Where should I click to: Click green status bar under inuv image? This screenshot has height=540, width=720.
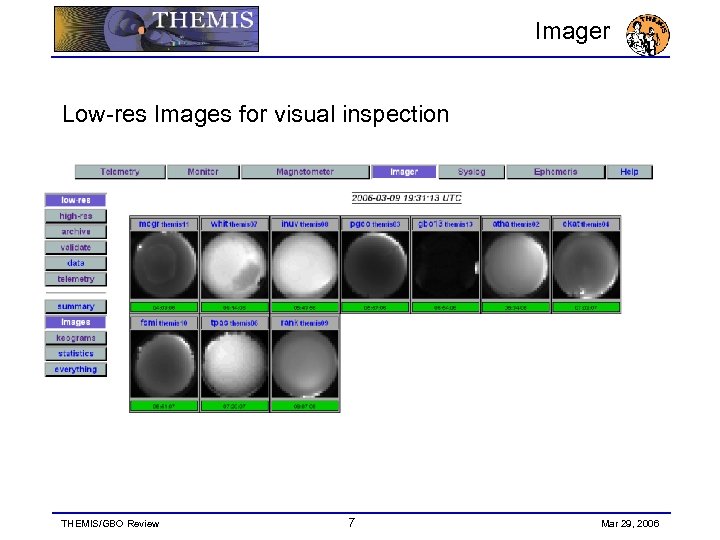305,307
